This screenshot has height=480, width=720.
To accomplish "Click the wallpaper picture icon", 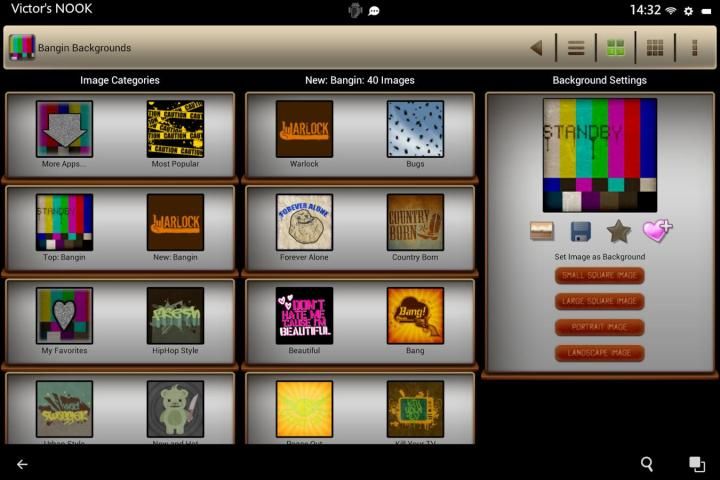I will coord(542,232).
